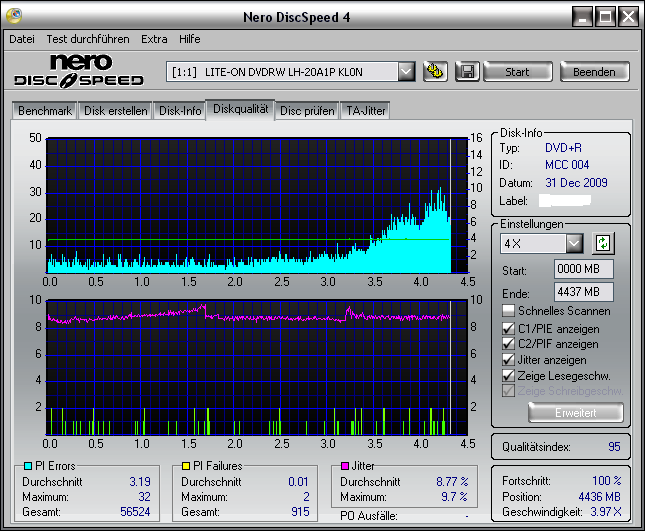This screenshot has height=531, width=645.
Task: Click the Geschwindigkeit value 3.97 X
Action: point(606,512)
